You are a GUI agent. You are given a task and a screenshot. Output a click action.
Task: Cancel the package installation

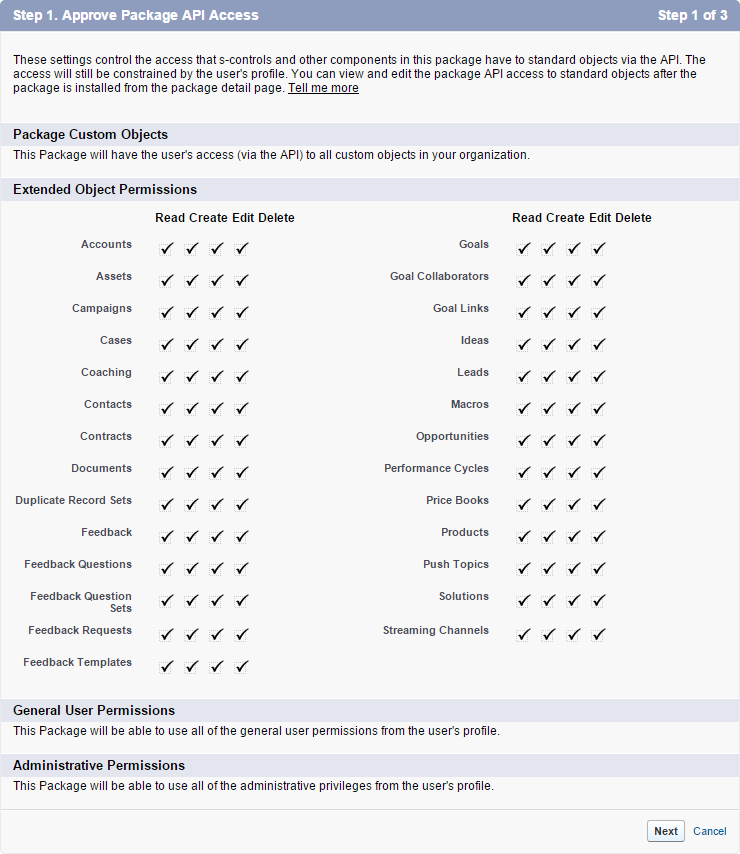tap(710, 831)
